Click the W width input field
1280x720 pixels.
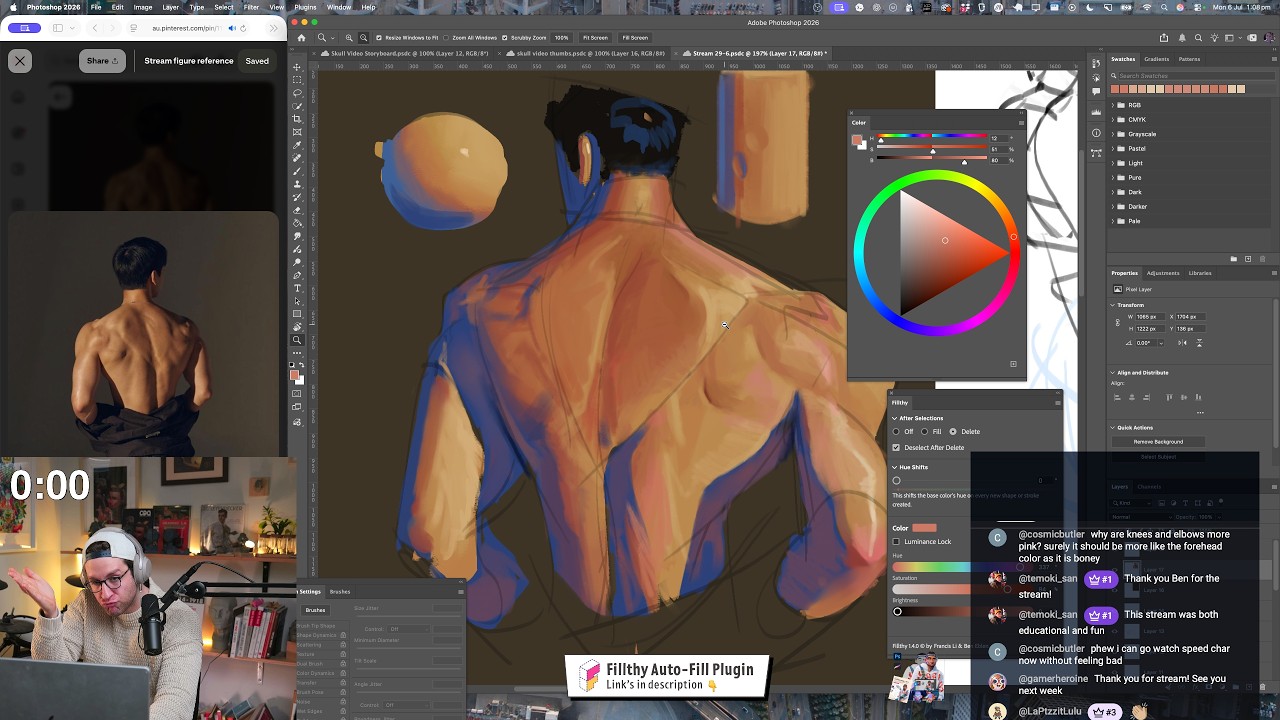[1150, 317]
